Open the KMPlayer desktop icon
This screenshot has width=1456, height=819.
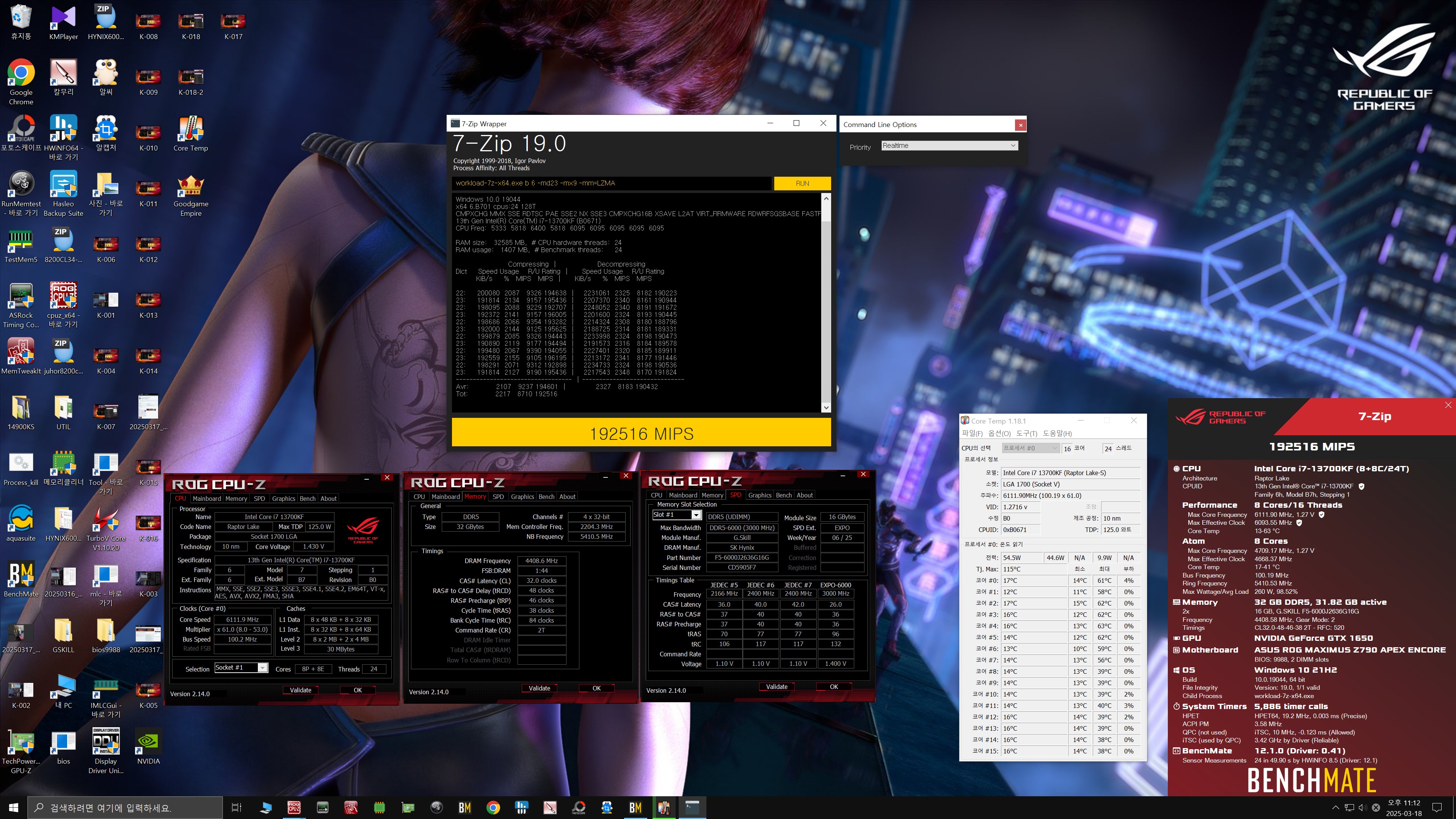pos(63,23)
